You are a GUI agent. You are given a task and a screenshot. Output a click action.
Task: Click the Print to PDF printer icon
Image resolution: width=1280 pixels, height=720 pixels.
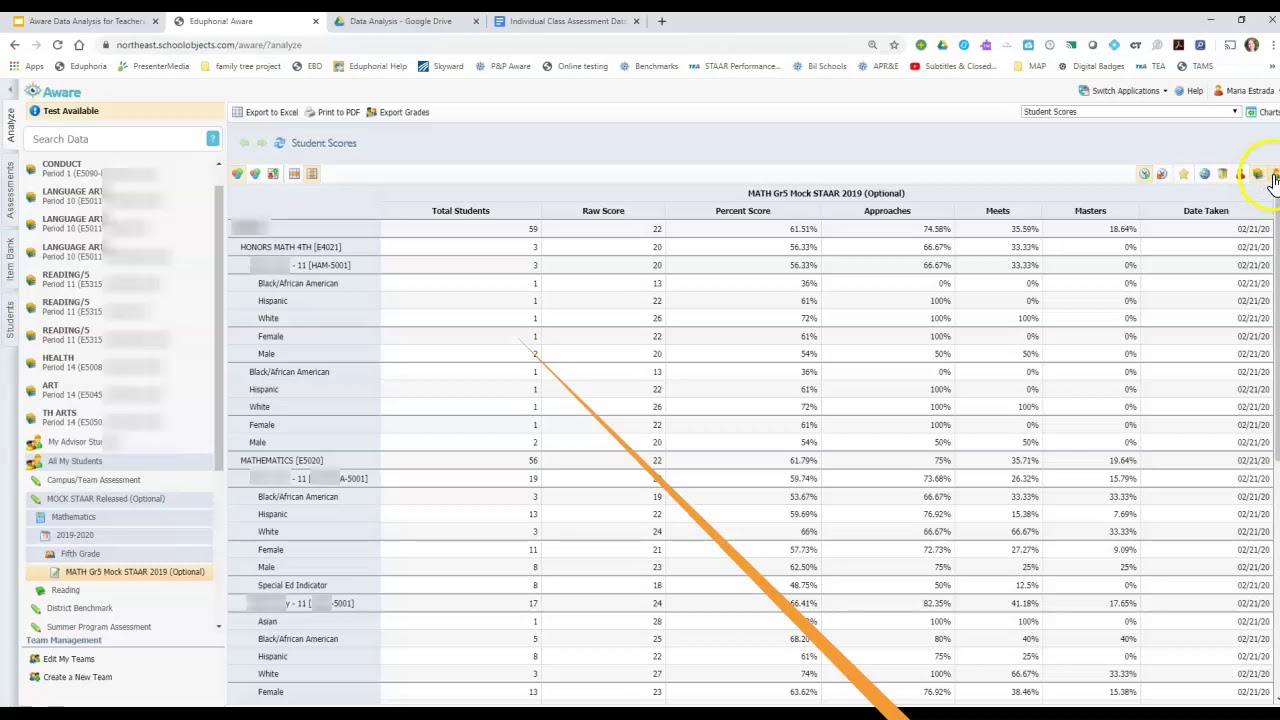coord(310,112)
